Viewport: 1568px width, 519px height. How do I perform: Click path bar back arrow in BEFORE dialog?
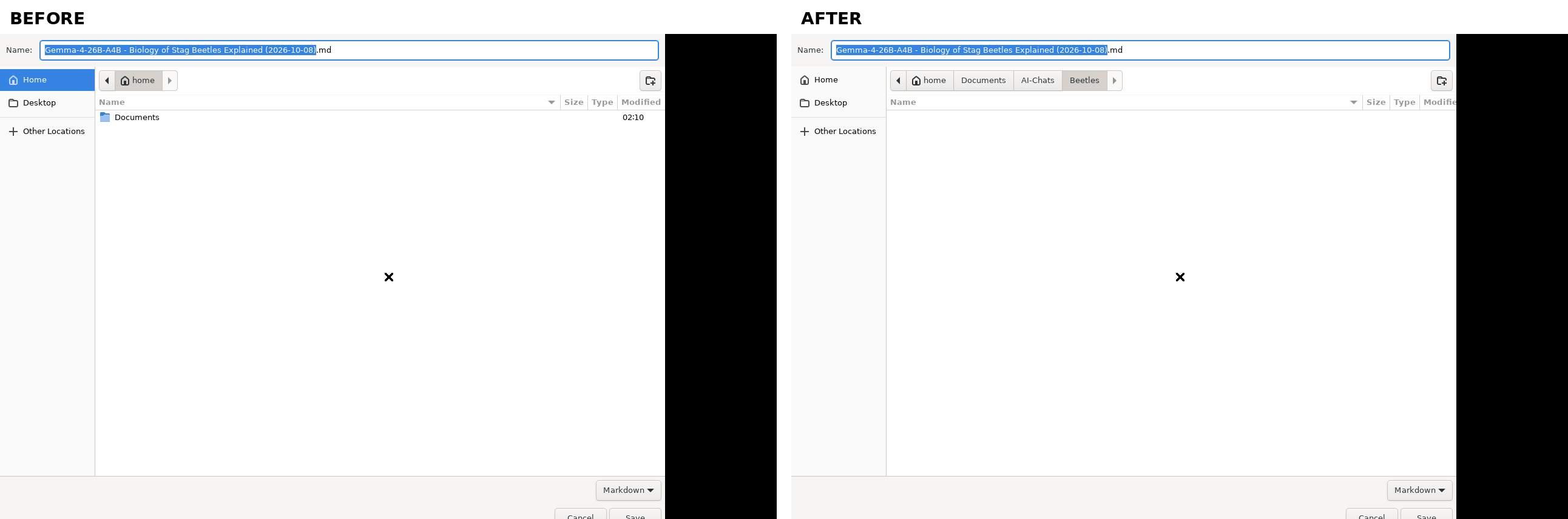tap(107, 80)
